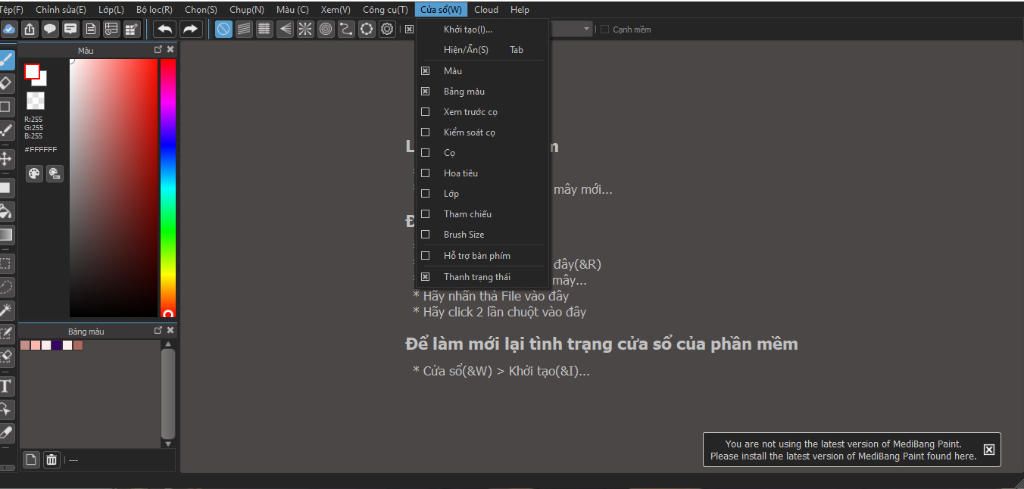Open the Bộ lọc(R) menu

point(155,10)
